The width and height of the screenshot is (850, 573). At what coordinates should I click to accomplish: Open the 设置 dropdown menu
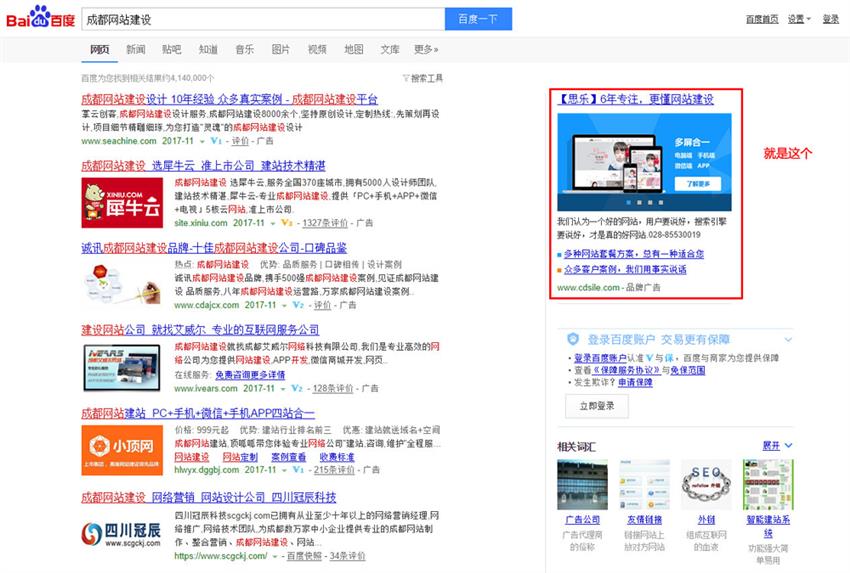tap(796, 19)
